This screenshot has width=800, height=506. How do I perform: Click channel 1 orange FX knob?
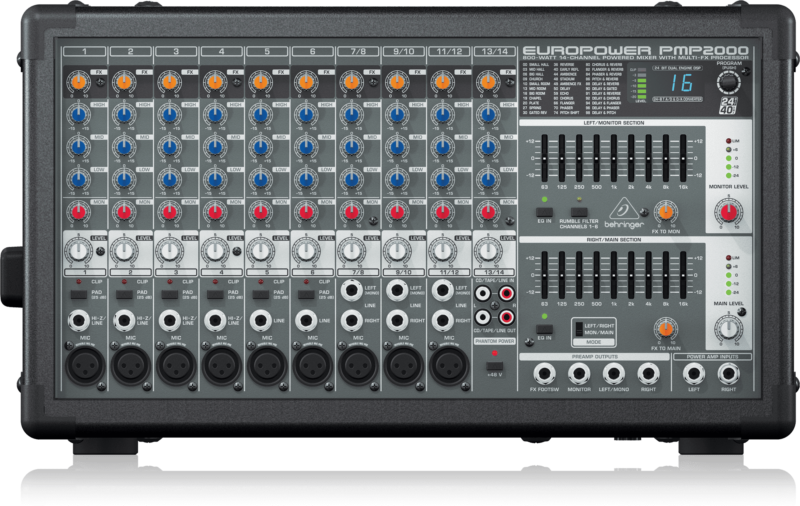coord(79,82)
